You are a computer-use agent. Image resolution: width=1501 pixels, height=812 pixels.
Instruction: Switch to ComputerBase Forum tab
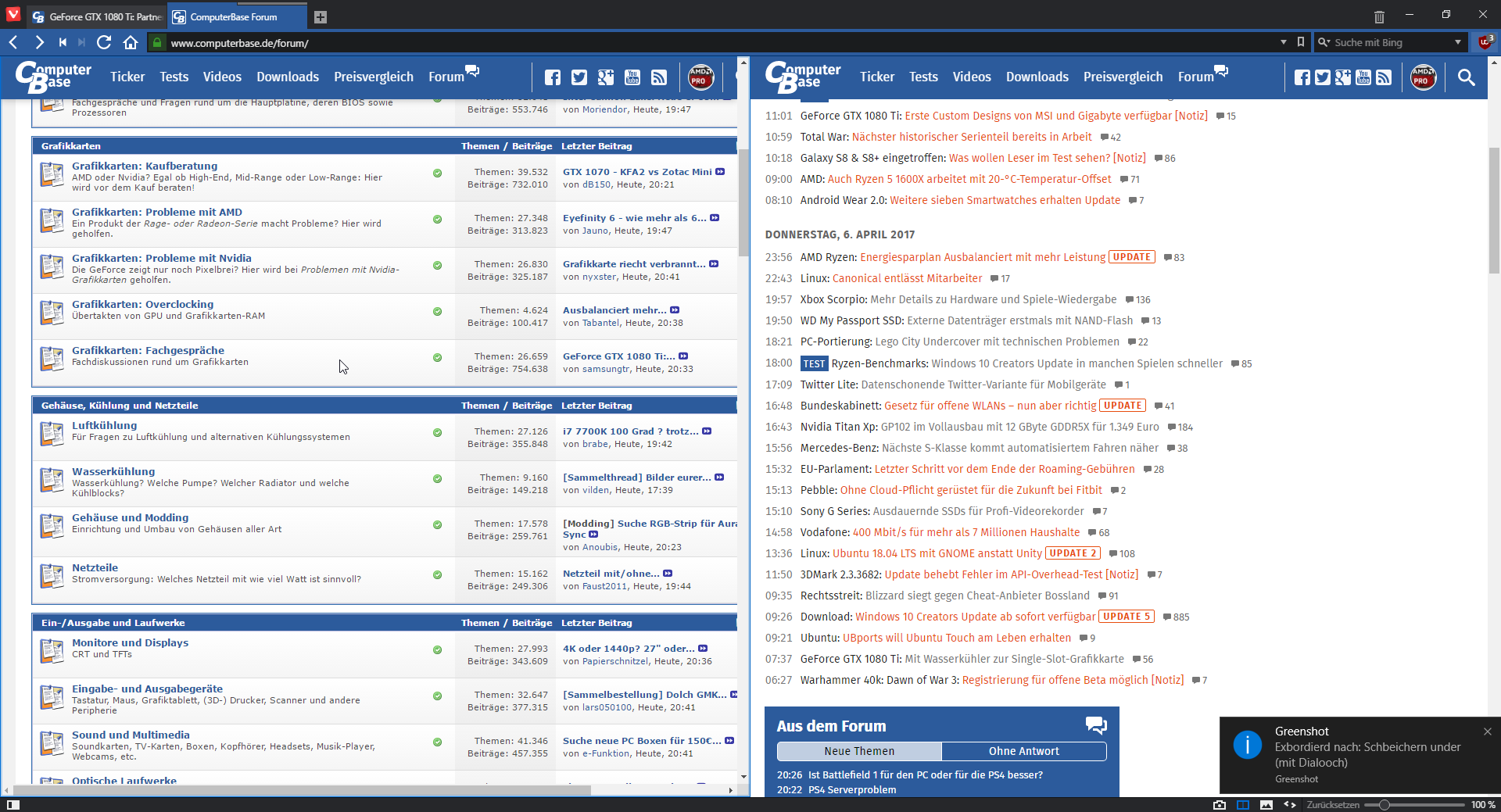237,16
